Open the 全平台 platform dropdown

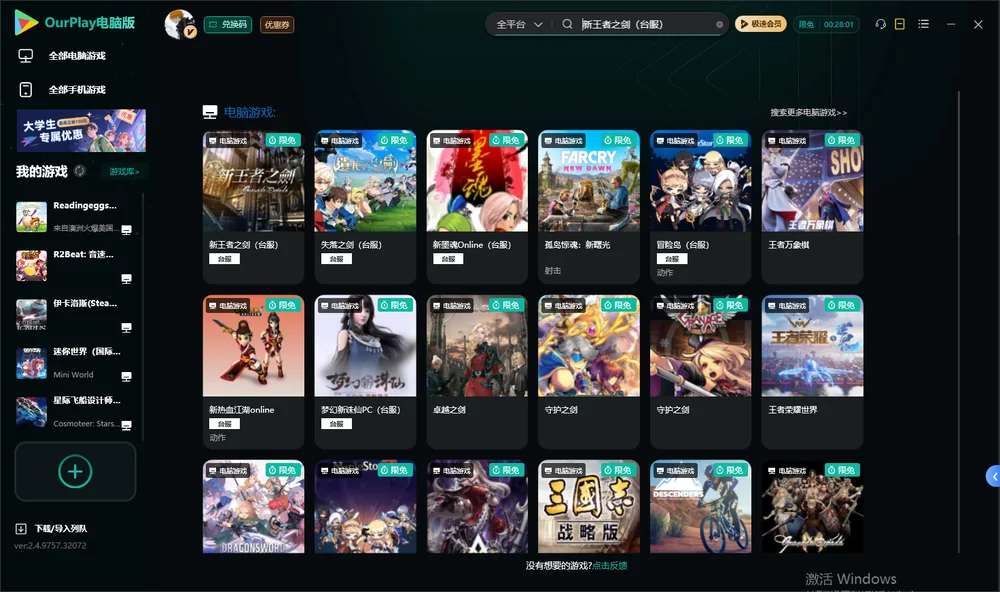(x=519, y=24)
